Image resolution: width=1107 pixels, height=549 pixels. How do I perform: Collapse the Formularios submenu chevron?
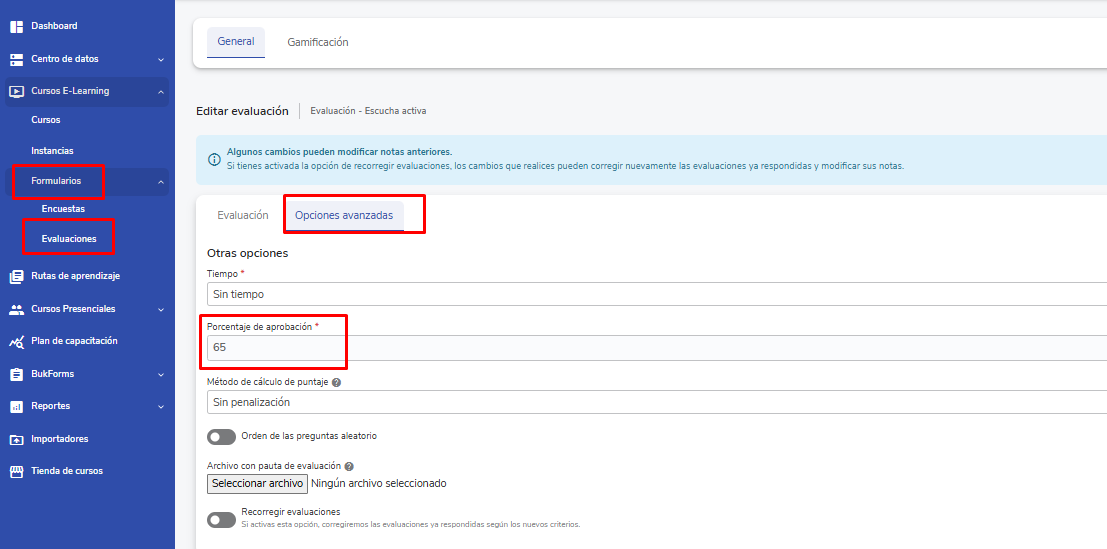[161, 182]
